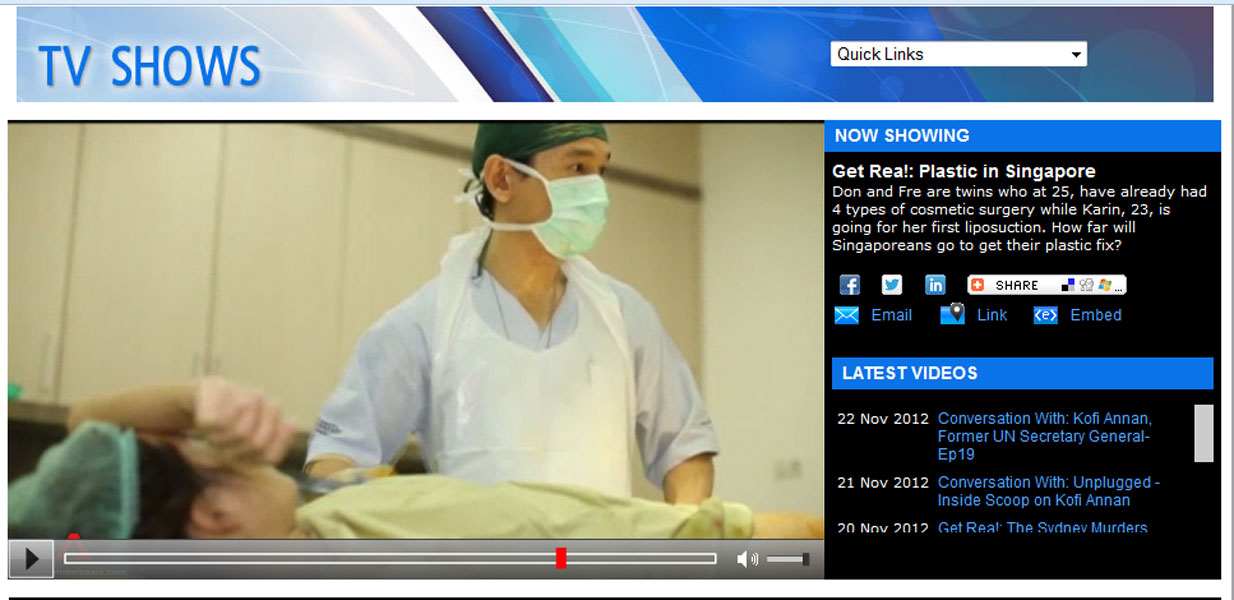Share the video on LinkedIn
The image size is (1234, 600).
pos(935,285)
